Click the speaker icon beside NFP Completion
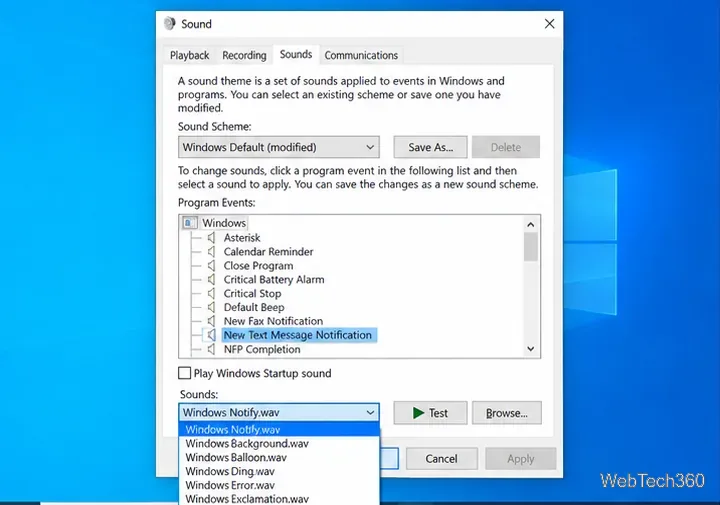Screen dimensions: 720x505 pyautogui.click(x=211, y=349)
